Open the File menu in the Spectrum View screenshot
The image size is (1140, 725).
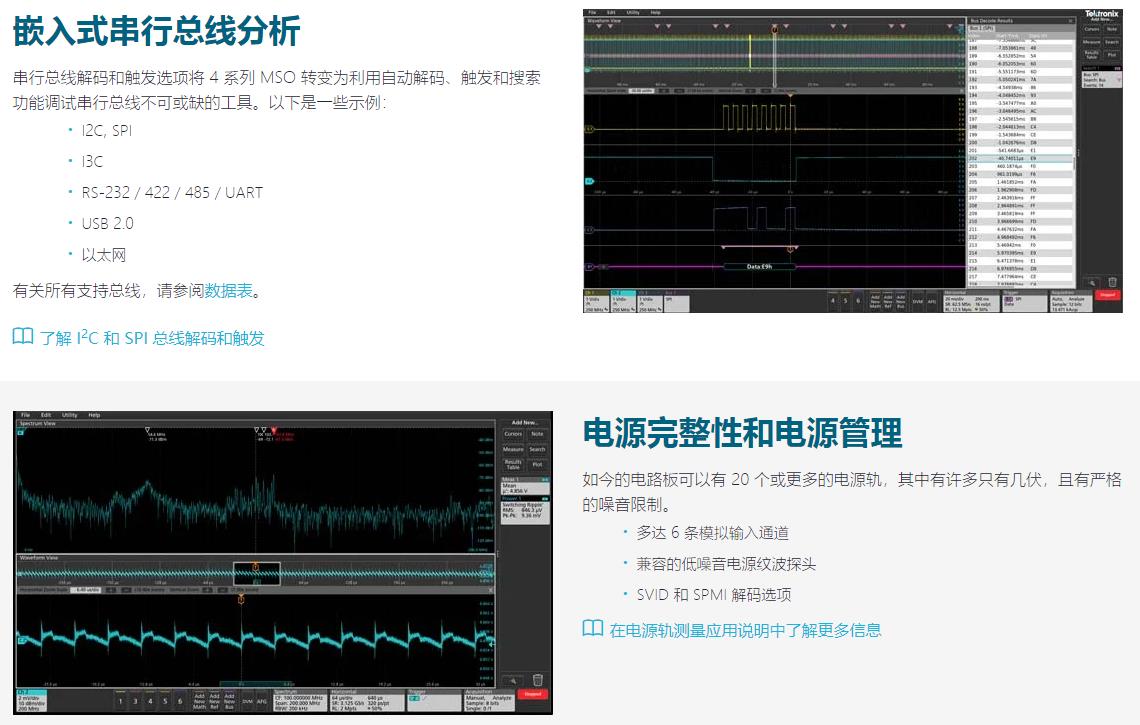click(x=26, y=415)
